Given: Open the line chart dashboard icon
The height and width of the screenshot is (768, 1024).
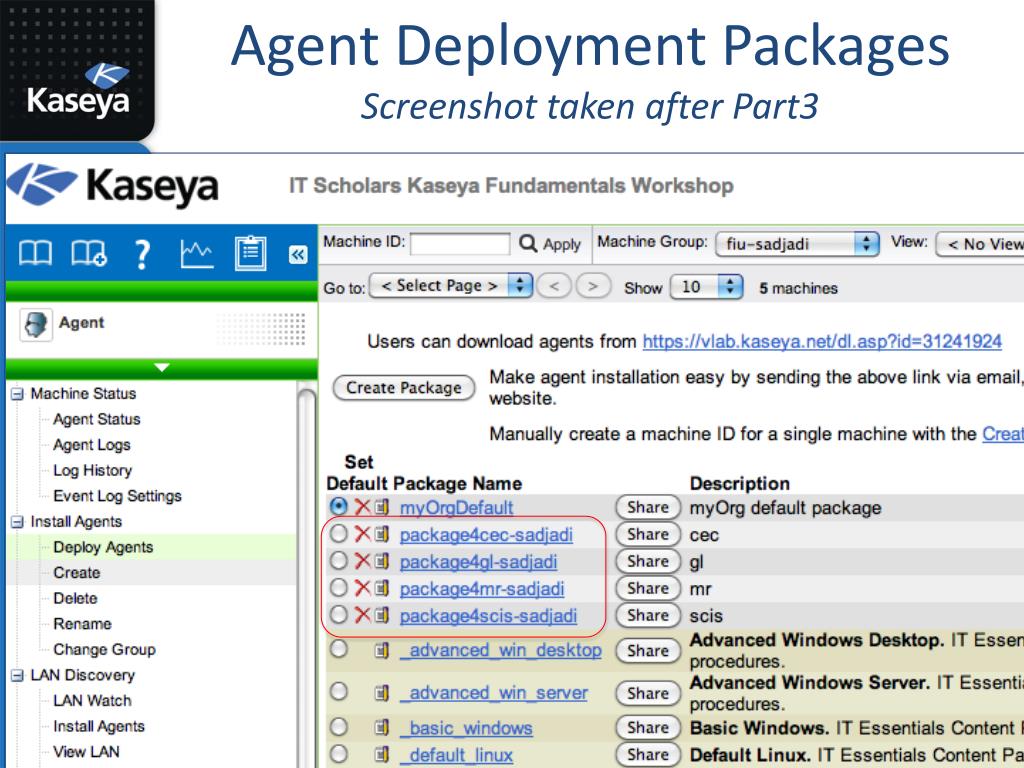Looking at the screenshot, I should click(197, 253).
